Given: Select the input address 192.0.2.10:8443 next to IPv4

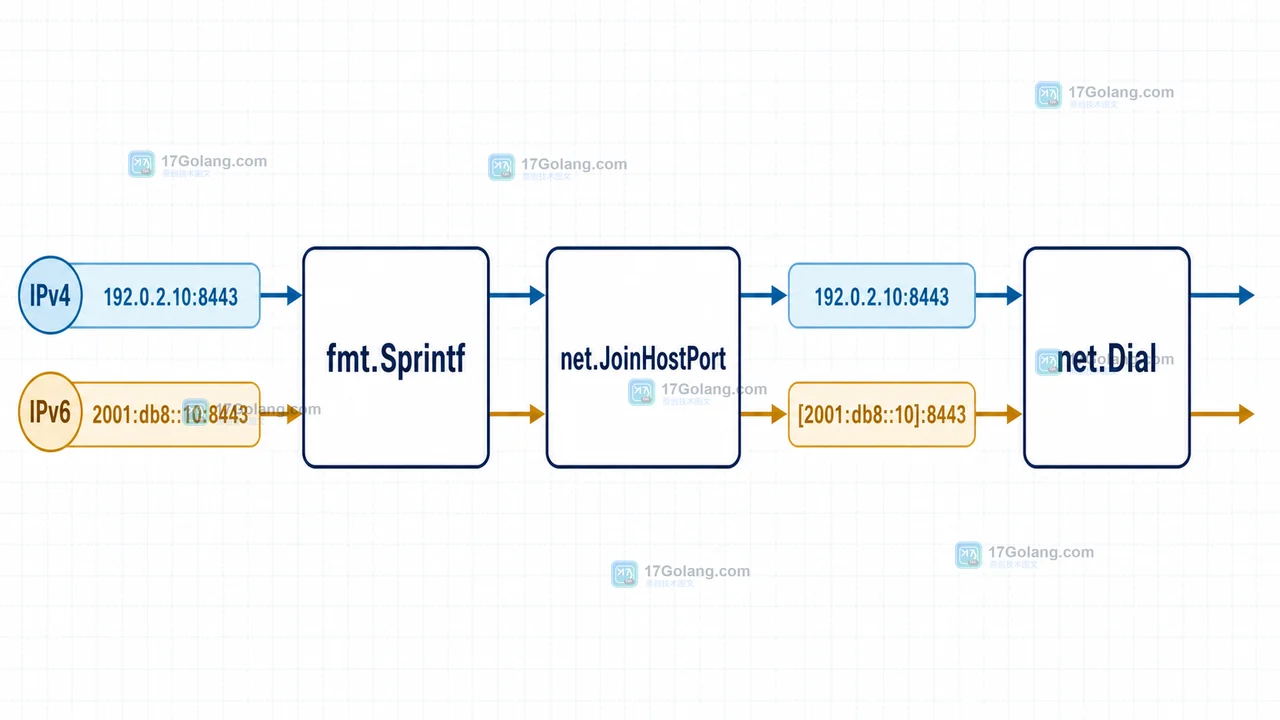Looking at the screenshot, I should pos(170,296).
